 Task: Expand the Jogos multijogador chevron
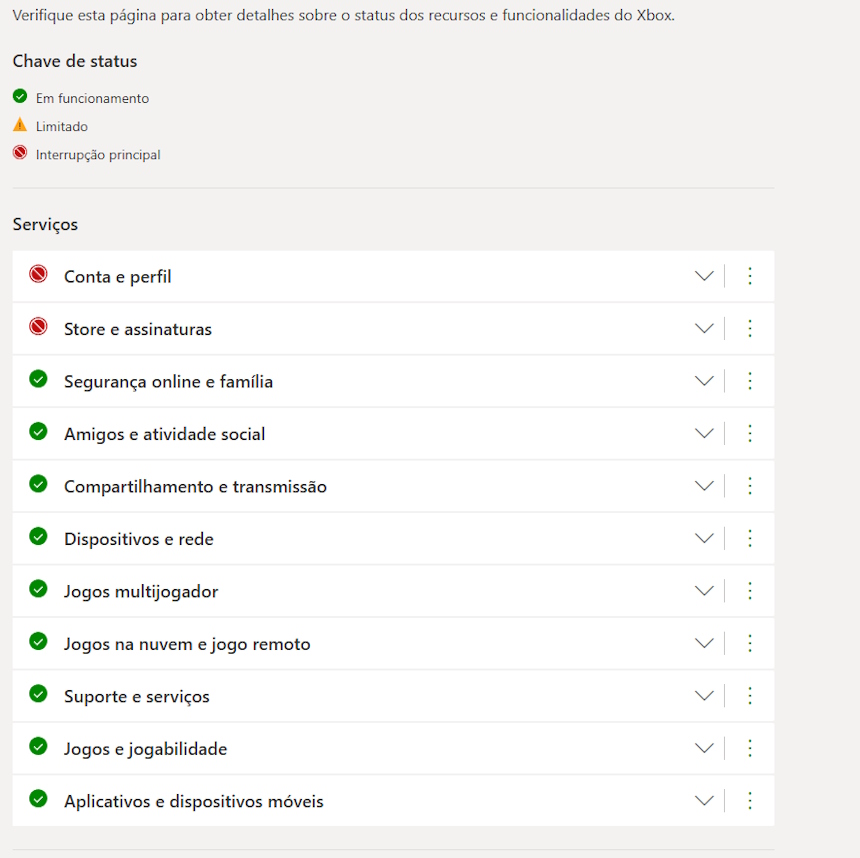[704, 591]
